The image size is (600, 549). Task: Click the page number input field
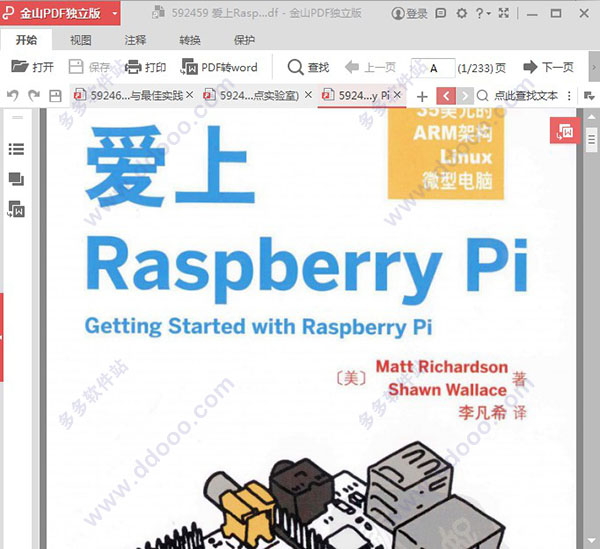point(433,68)
